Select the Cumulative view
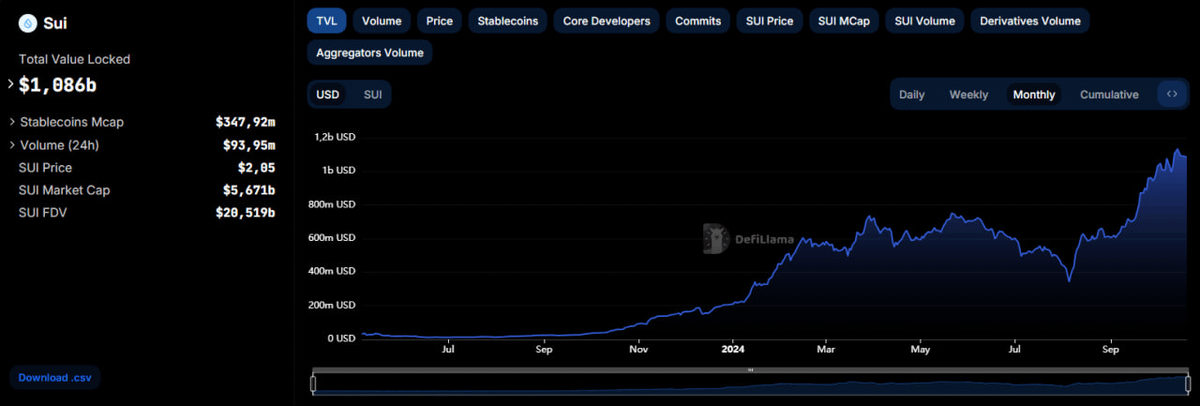The image size is (1200, 406). [1109, 95]
